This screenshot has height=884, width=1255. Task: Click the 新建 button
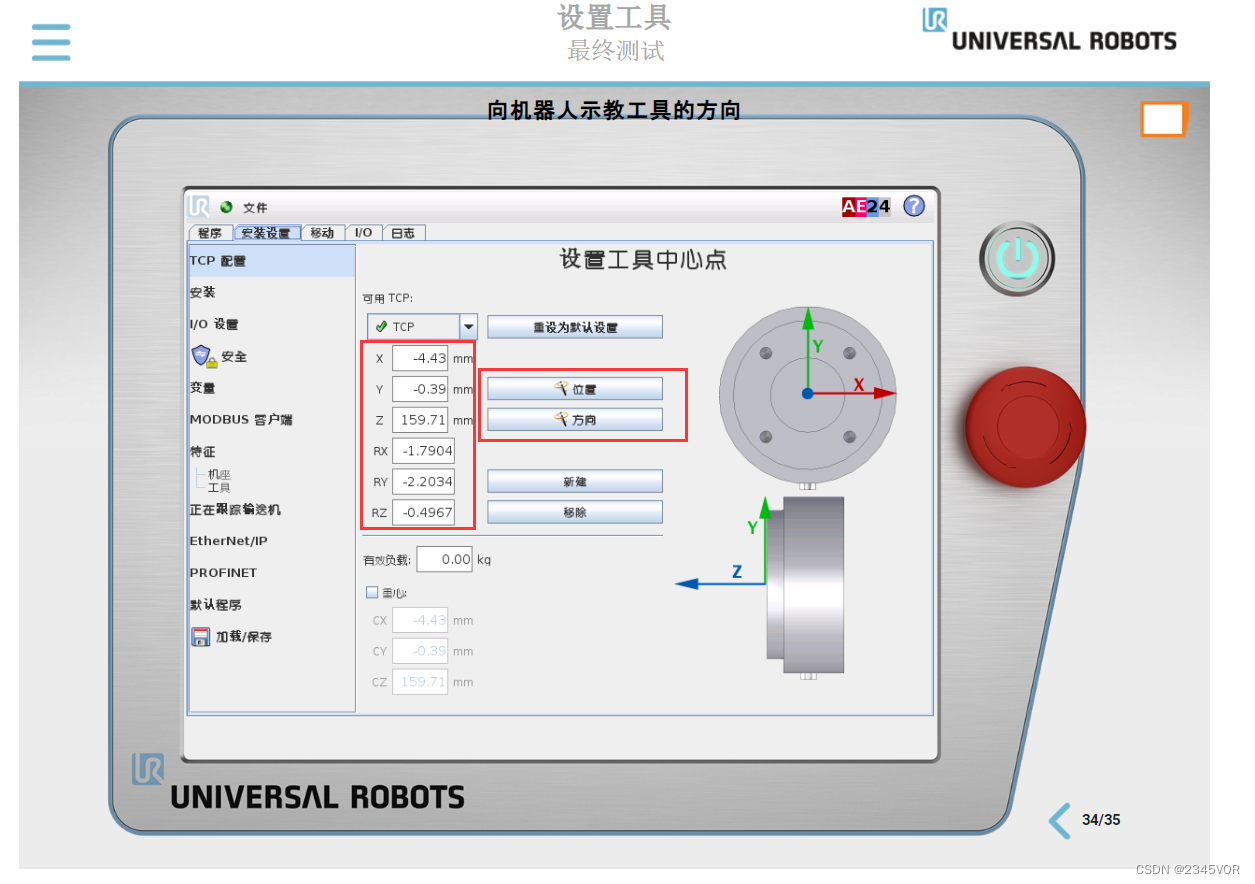[x=575, y=482]
